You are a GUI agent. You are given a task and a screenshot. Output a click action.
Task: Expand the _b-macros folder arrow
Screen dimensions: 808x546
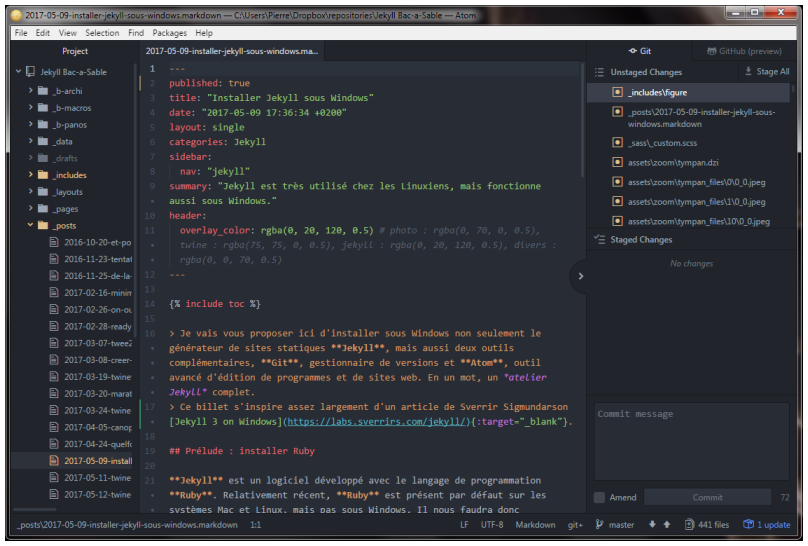coord(30,108)
